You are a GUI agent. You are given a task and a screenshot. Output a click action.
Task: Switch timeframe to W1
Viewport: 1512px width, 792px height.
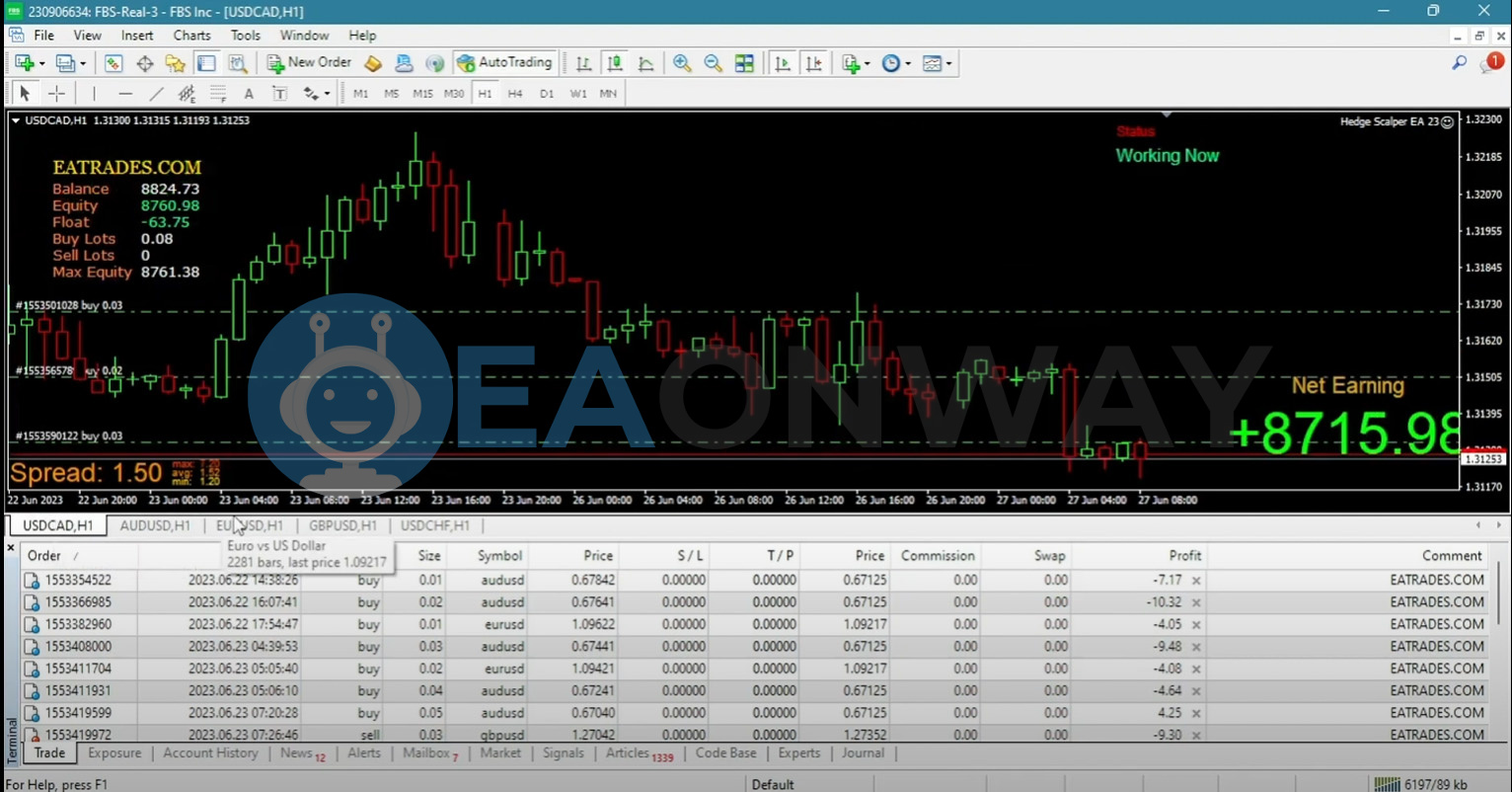point(578,94)
